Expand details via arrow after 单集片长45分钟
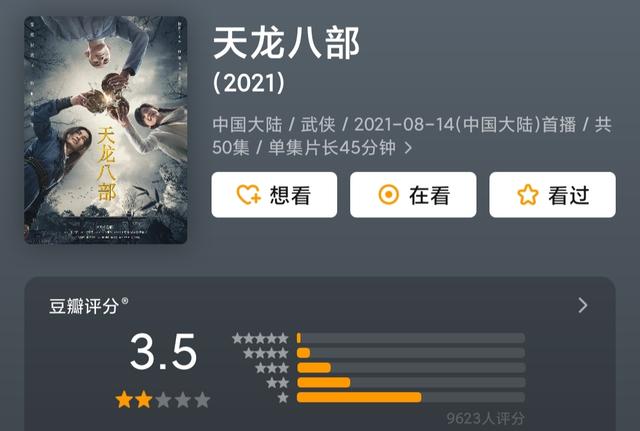Image resolution: width=640 pixels, height=431 pixels. (x=408, y=148)
